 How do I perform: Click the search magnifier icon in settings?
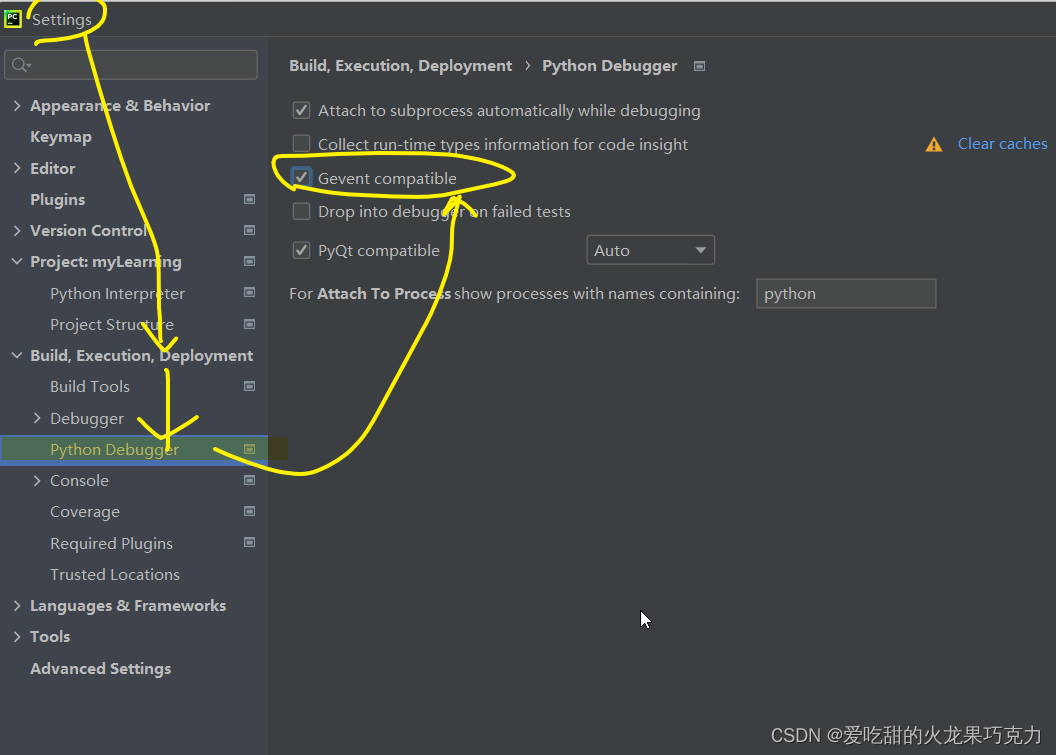[x=21, y=65]
